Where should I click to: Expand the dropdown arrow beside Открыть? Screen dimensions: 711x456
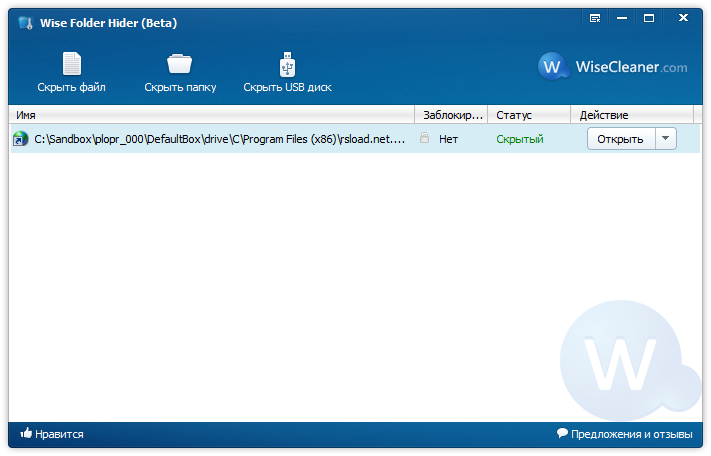pos(666,139)
